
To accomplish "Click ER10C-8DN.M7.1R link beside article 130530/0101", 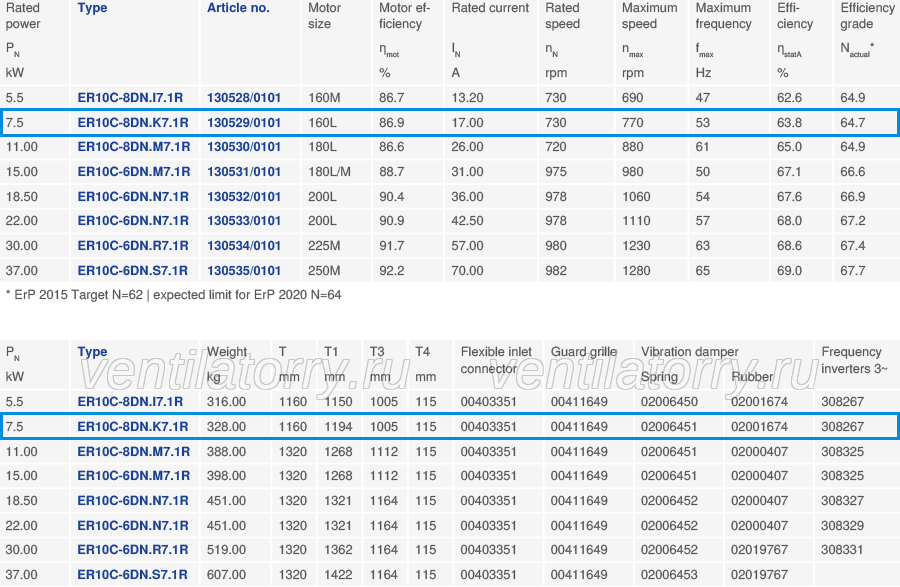I will tap(134, 147).
